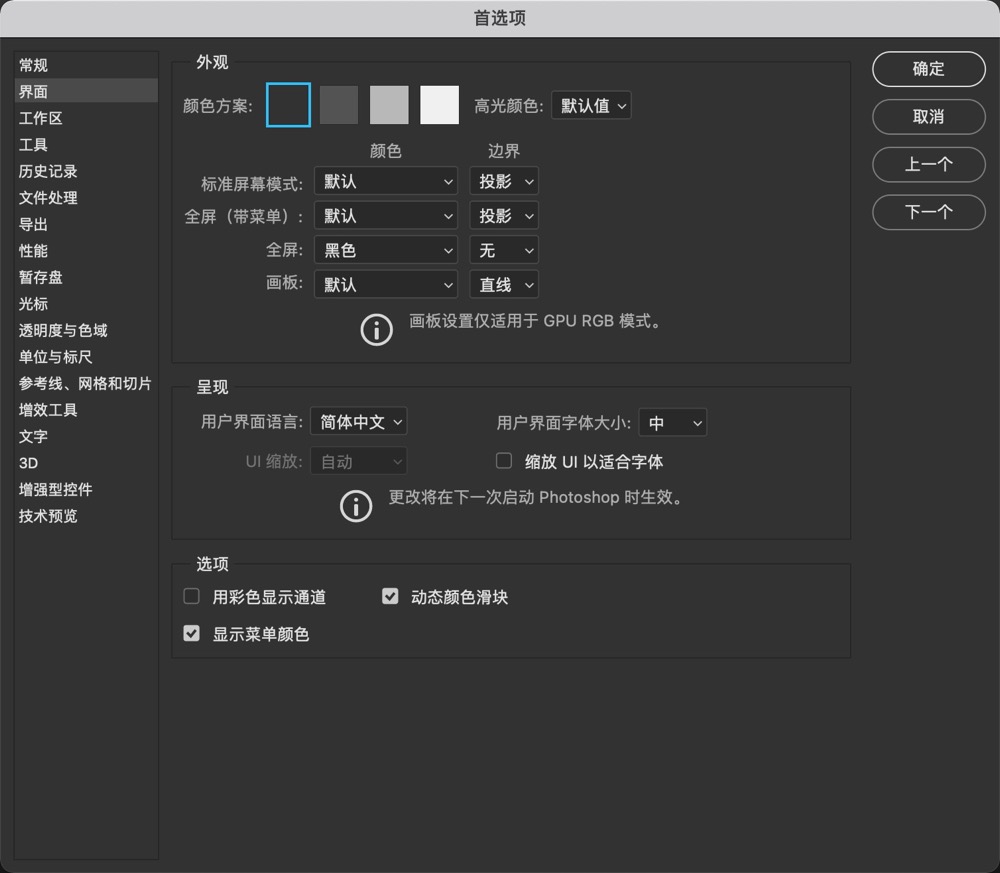Viewport: 1000px width, 873px height.
Task: Open the 用户界面字体大小 dropdown
Action: [672, 422]
